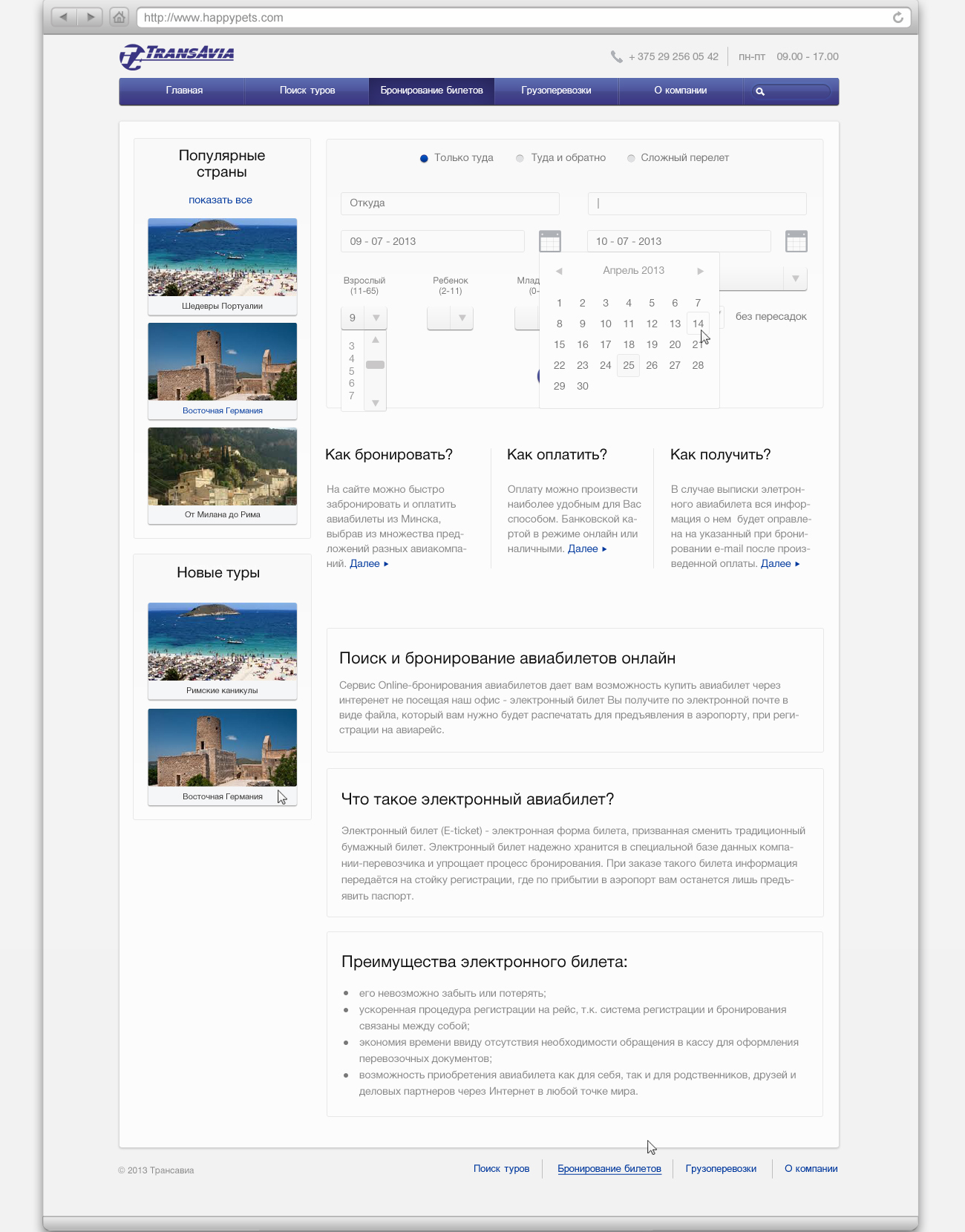
Task: Click the TransAvia logo
Action: [177, 56]
